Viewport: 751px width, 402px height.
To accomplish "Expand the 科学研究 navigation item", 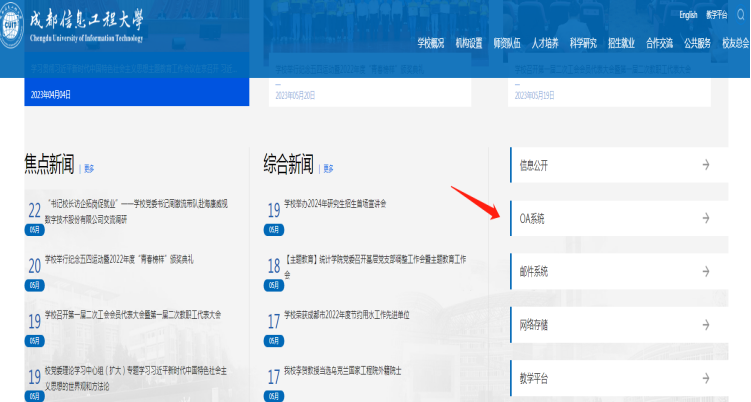I will click(583, 44).
